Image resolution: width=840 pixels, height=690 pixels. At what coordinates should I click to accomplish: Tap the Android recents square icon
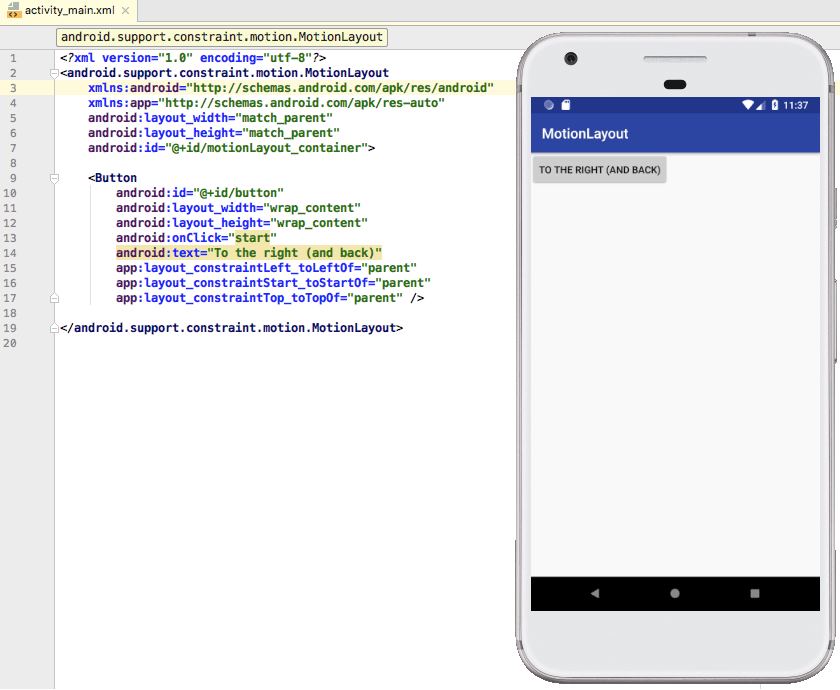755,593
